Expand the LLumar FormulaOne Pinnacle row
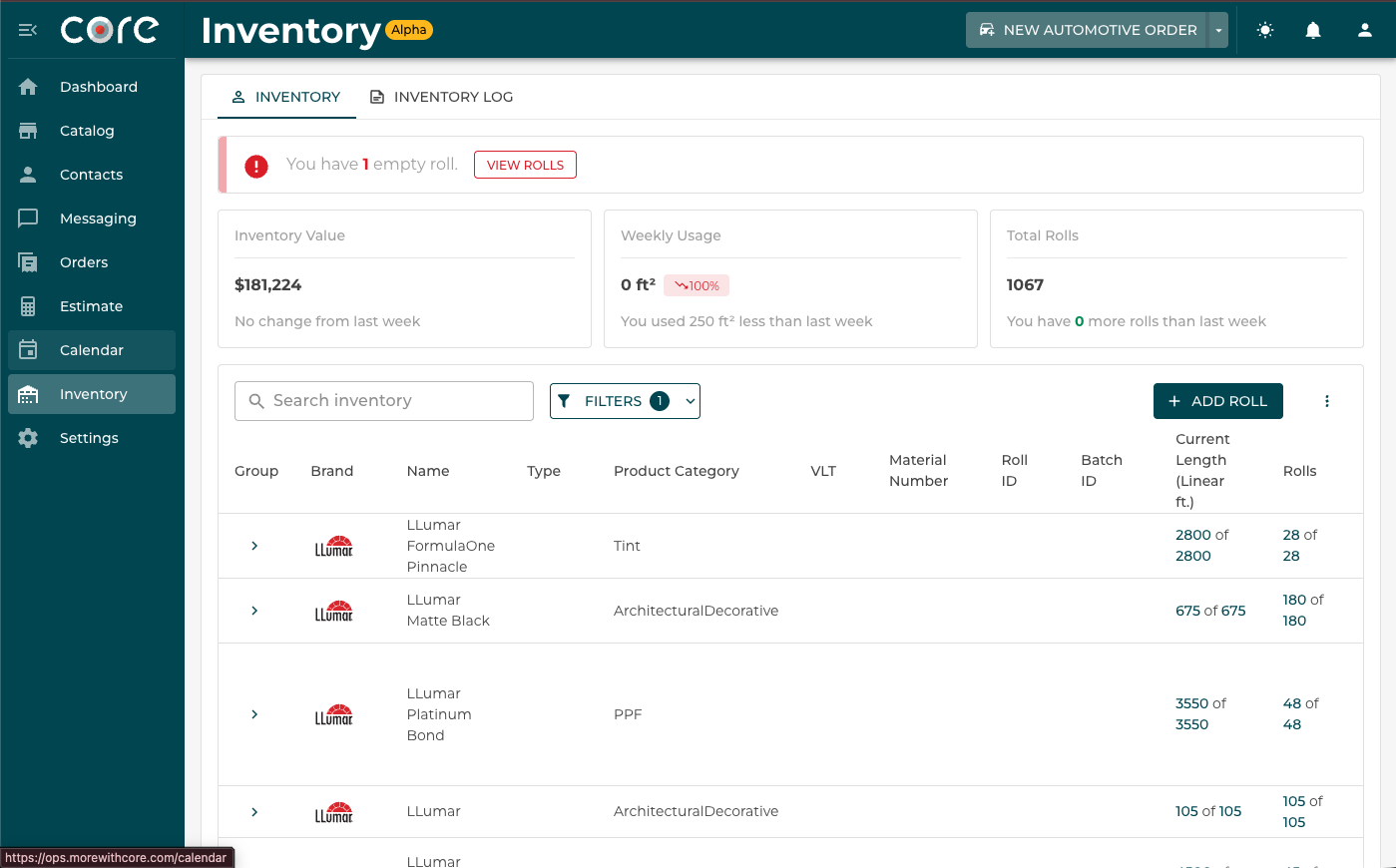Screen dimensions: 1396x868 [253, 546]
